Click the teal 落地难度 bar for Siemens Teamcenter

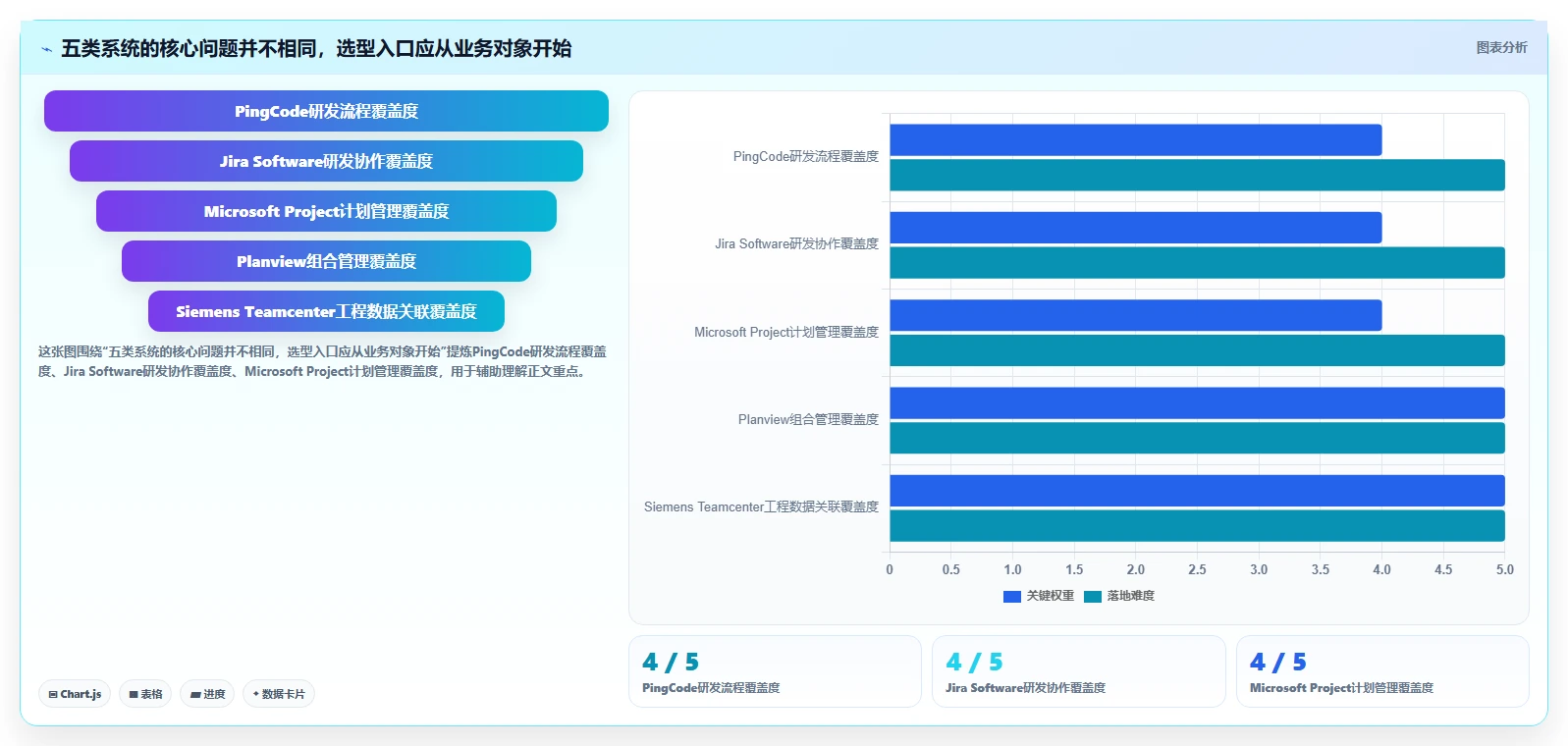[x=1197, y=525]
